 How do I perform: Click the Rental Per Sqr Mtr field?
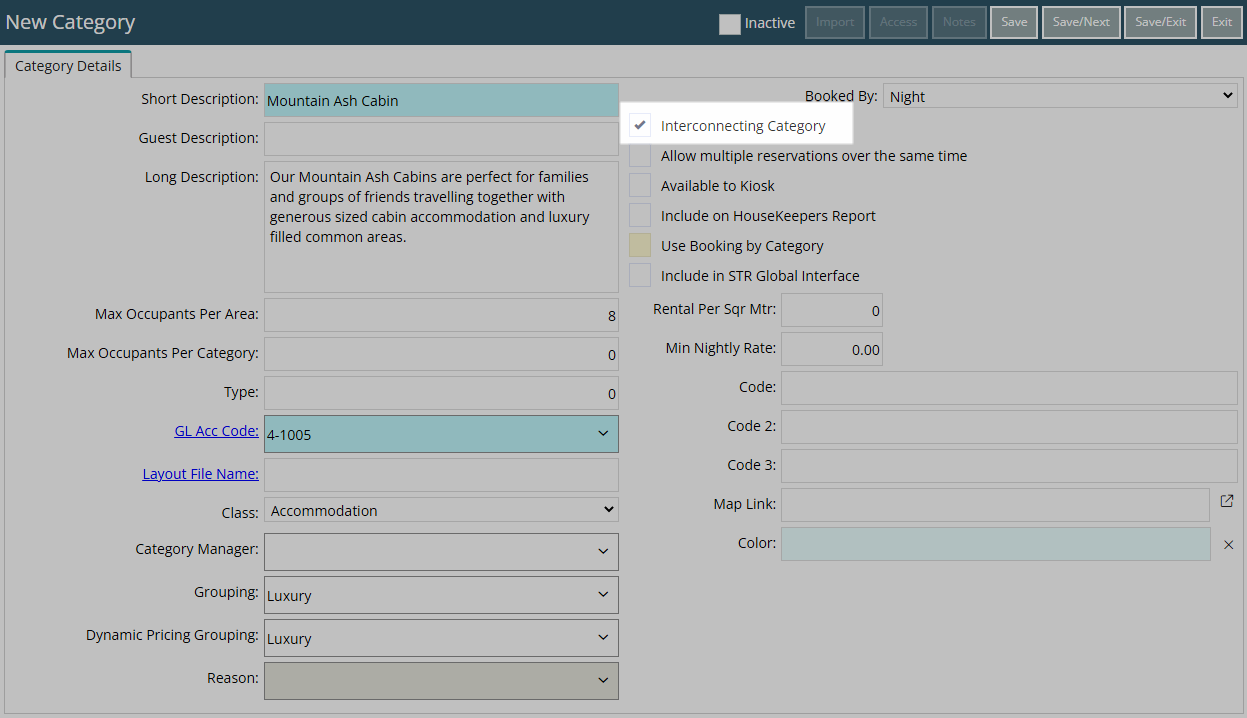click(831, 310)
